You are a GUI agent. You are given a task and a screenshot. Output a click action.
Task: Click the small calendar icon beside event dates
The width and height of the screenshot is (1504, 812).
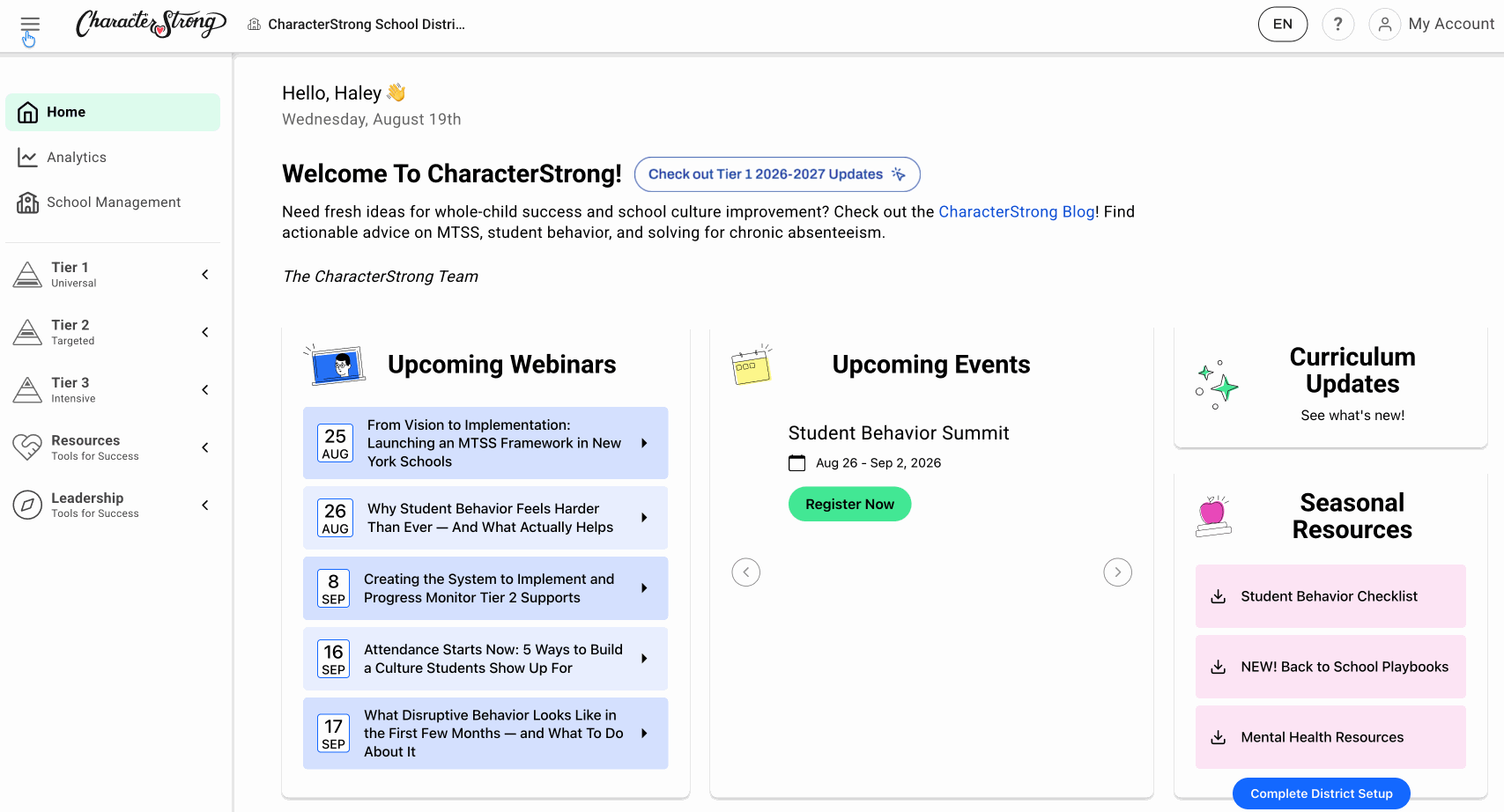click(796, 463)
